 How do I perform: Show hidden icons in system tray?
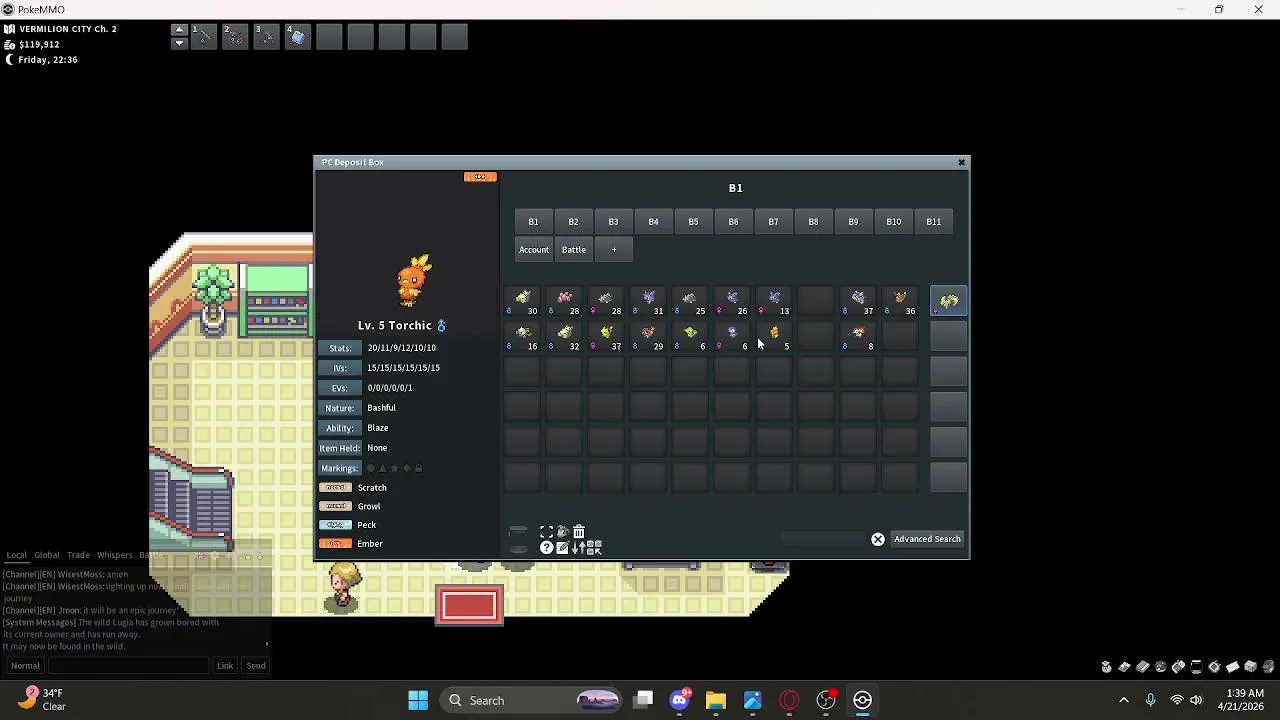point(1124,700)
